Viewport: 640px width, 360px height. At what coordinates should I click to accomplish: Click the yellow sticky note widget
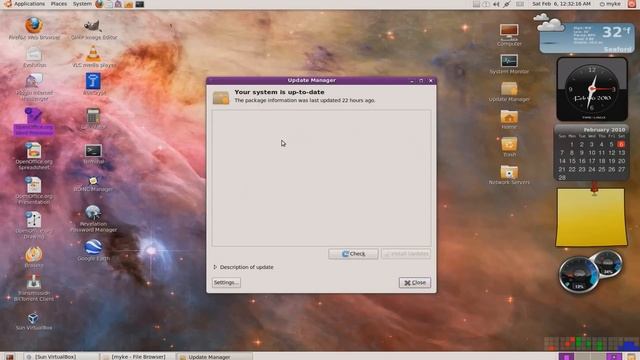pos(591,217)
